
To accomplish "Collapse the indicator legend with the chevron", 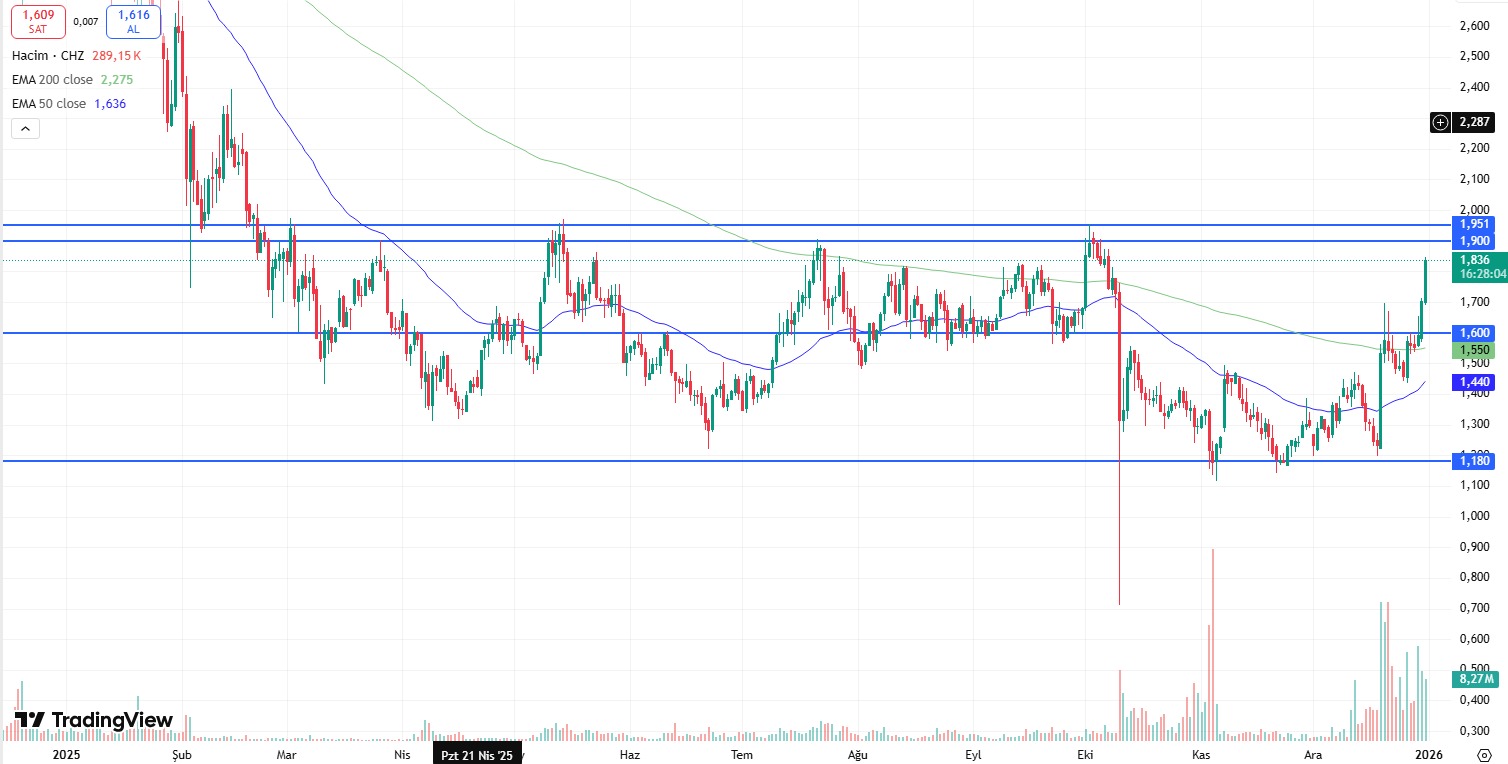I will click(x=25, y=128).
